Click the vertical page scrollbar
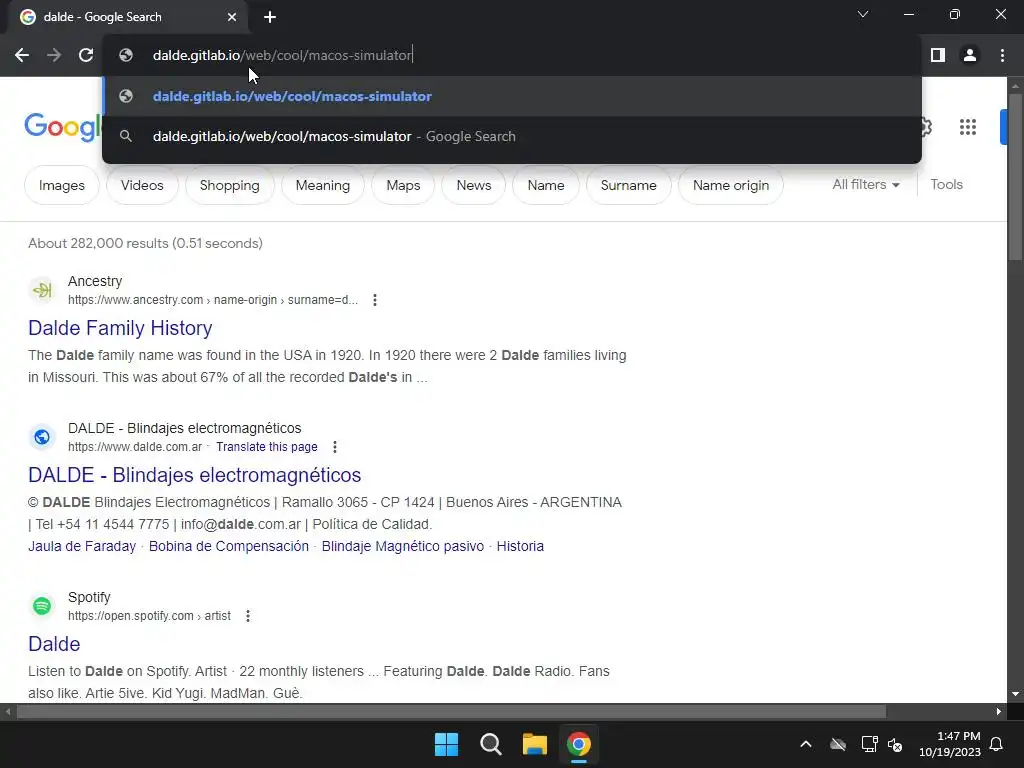The height and width of the screenshot is (768, 1024). pos(1015,176)
